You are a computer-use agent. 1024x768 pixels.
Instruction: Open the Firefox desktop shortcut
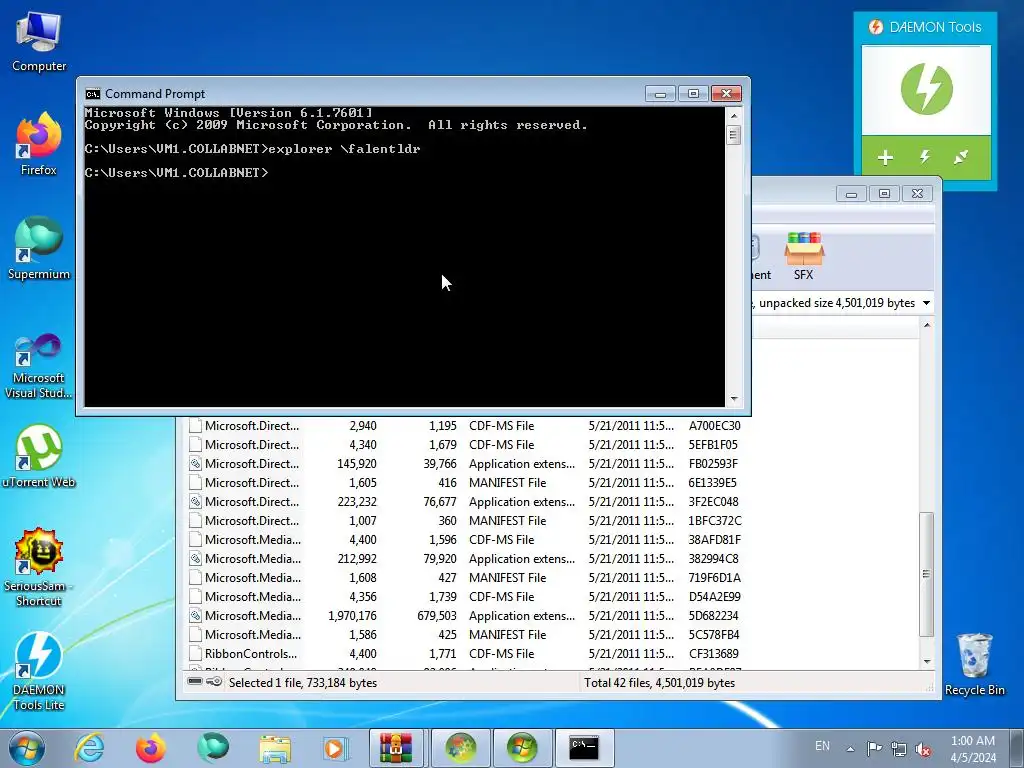pos(39,144)
